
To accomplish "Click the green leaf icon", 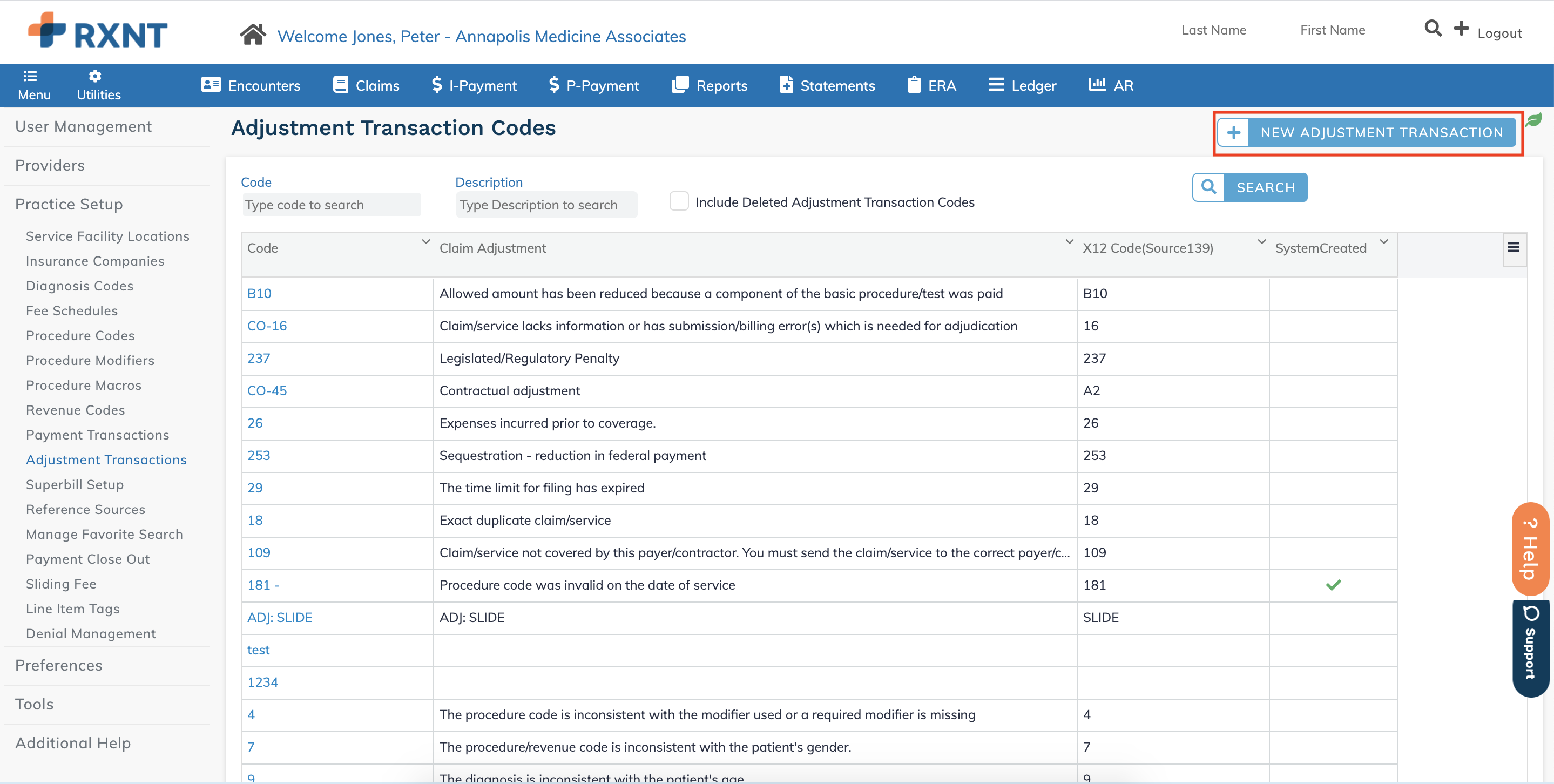I will [x=1533, y=119].
